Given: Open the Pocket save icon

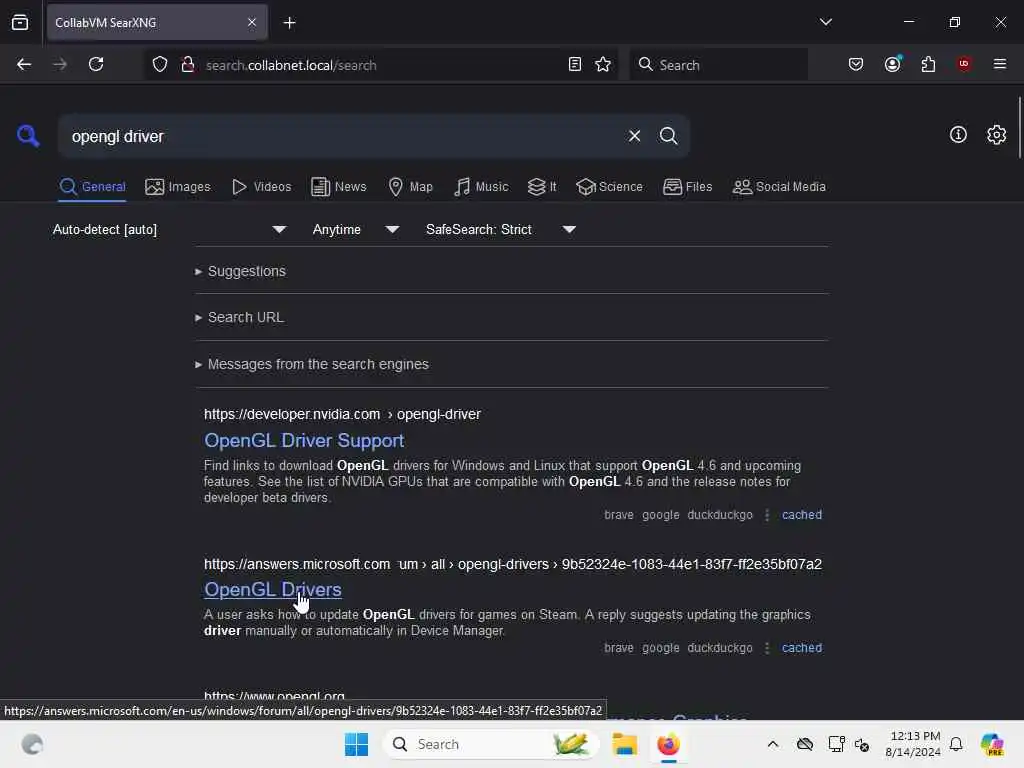Looking at the screenshot, I should 856,65.
